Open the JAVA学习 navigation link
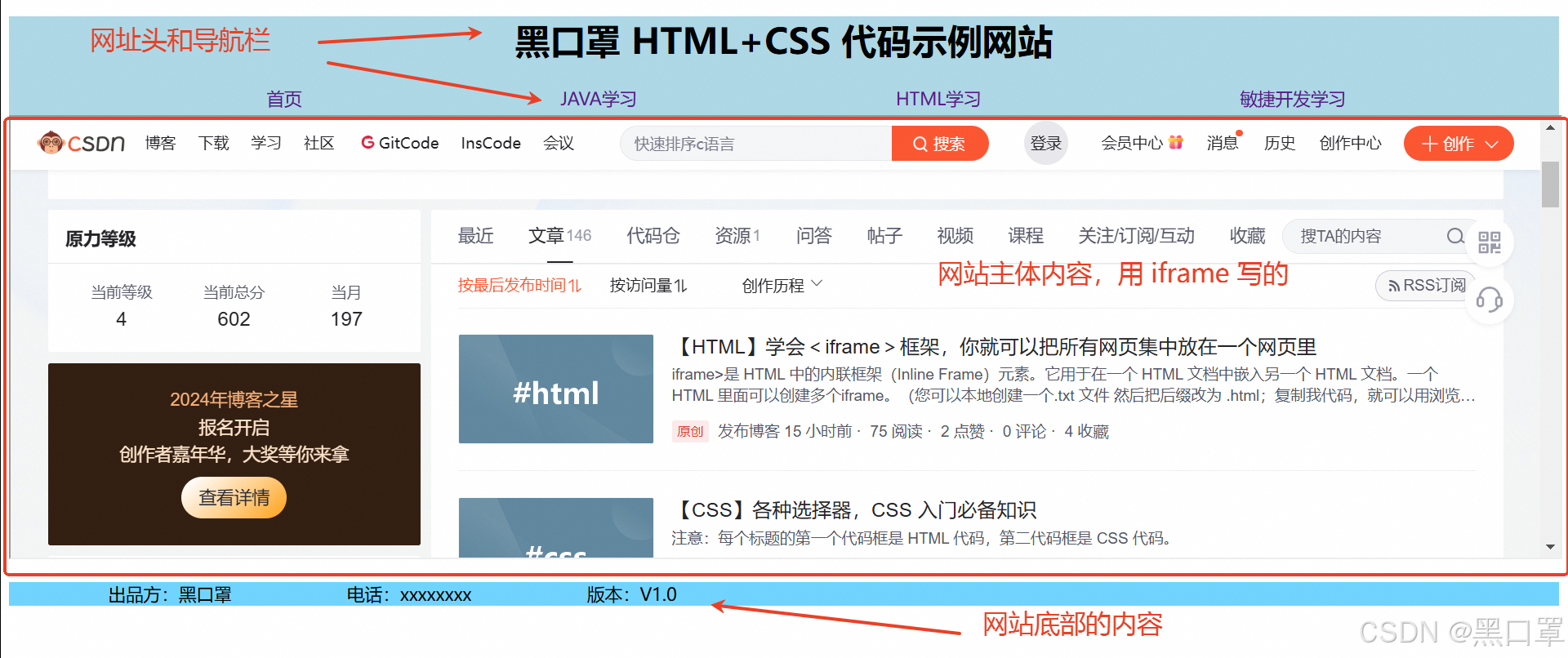 [598, 100]
